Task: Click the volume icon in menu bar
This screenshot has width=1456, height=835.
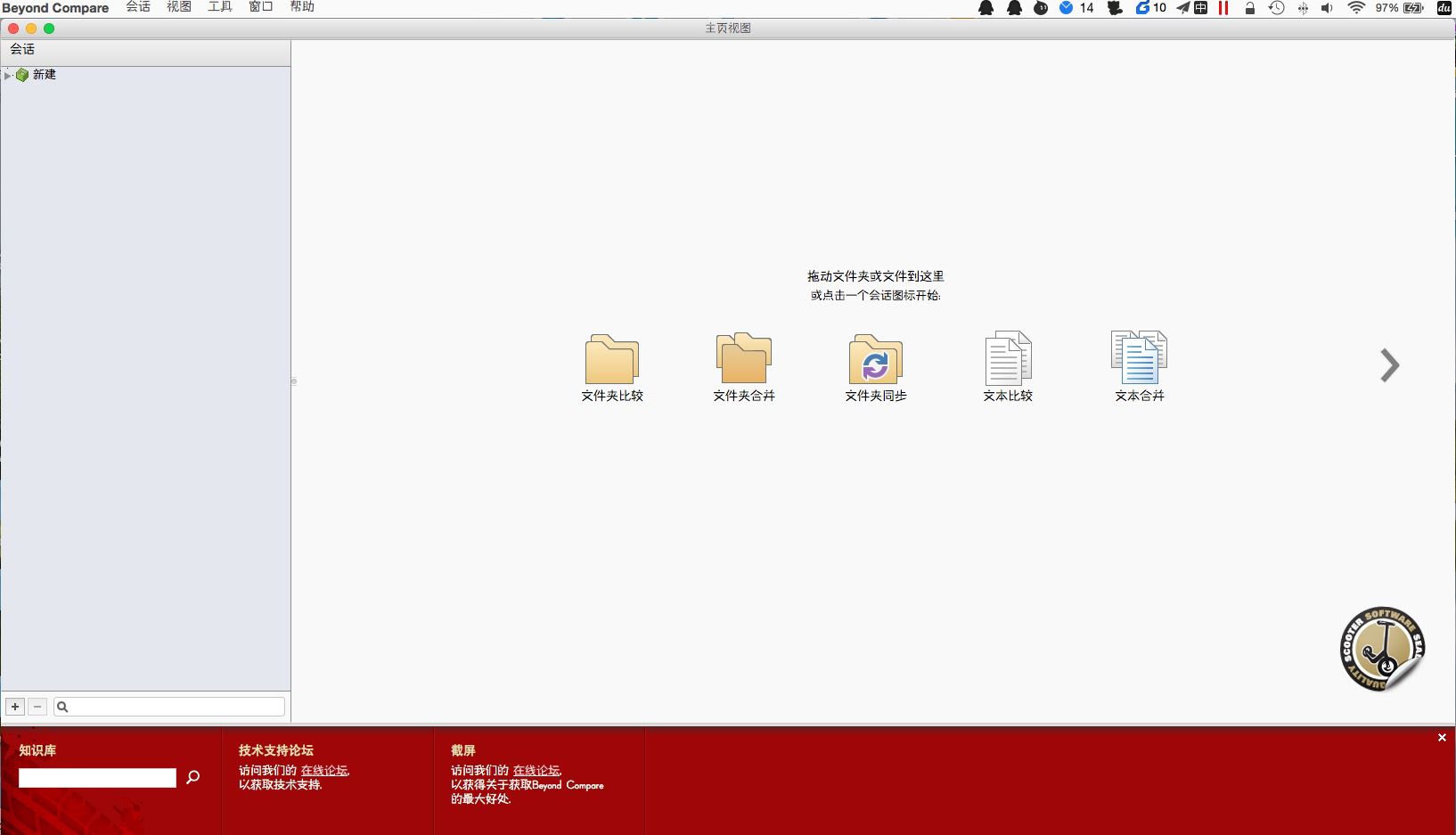Action: point(1328,8)
